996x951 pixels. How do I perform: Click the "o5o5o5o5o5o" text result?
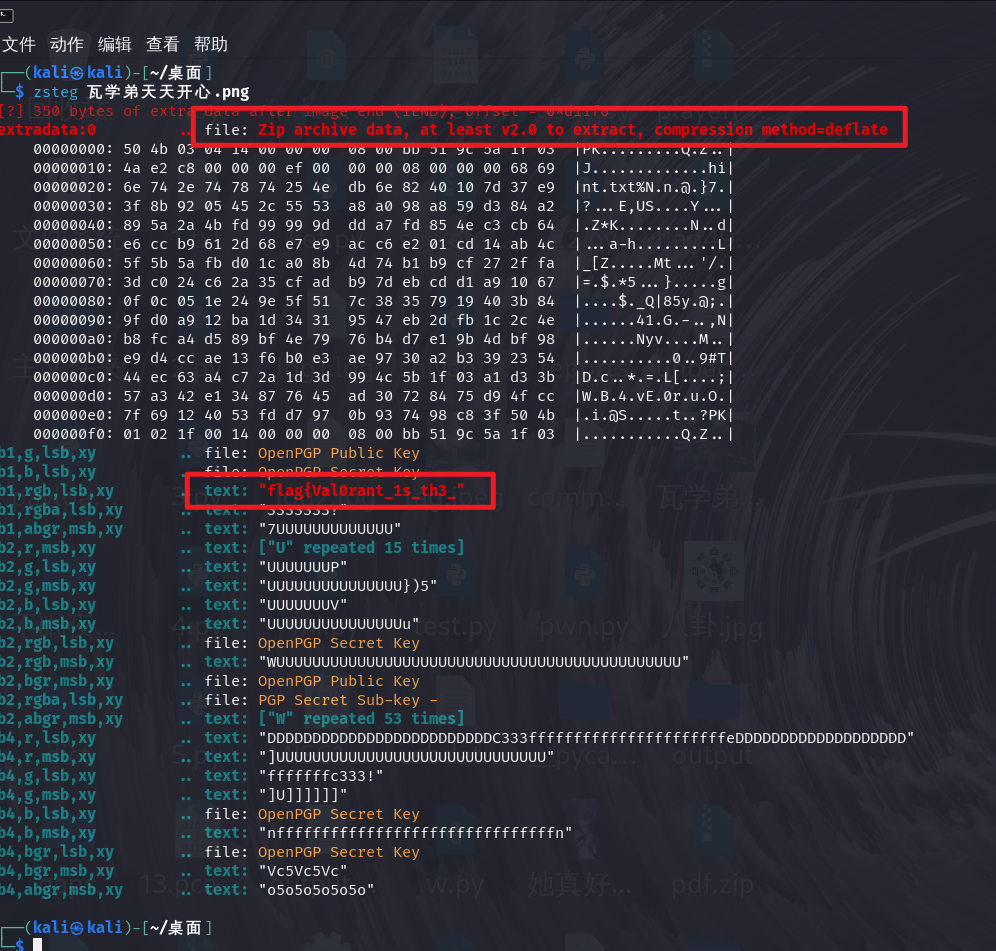[x=318, y=890]
